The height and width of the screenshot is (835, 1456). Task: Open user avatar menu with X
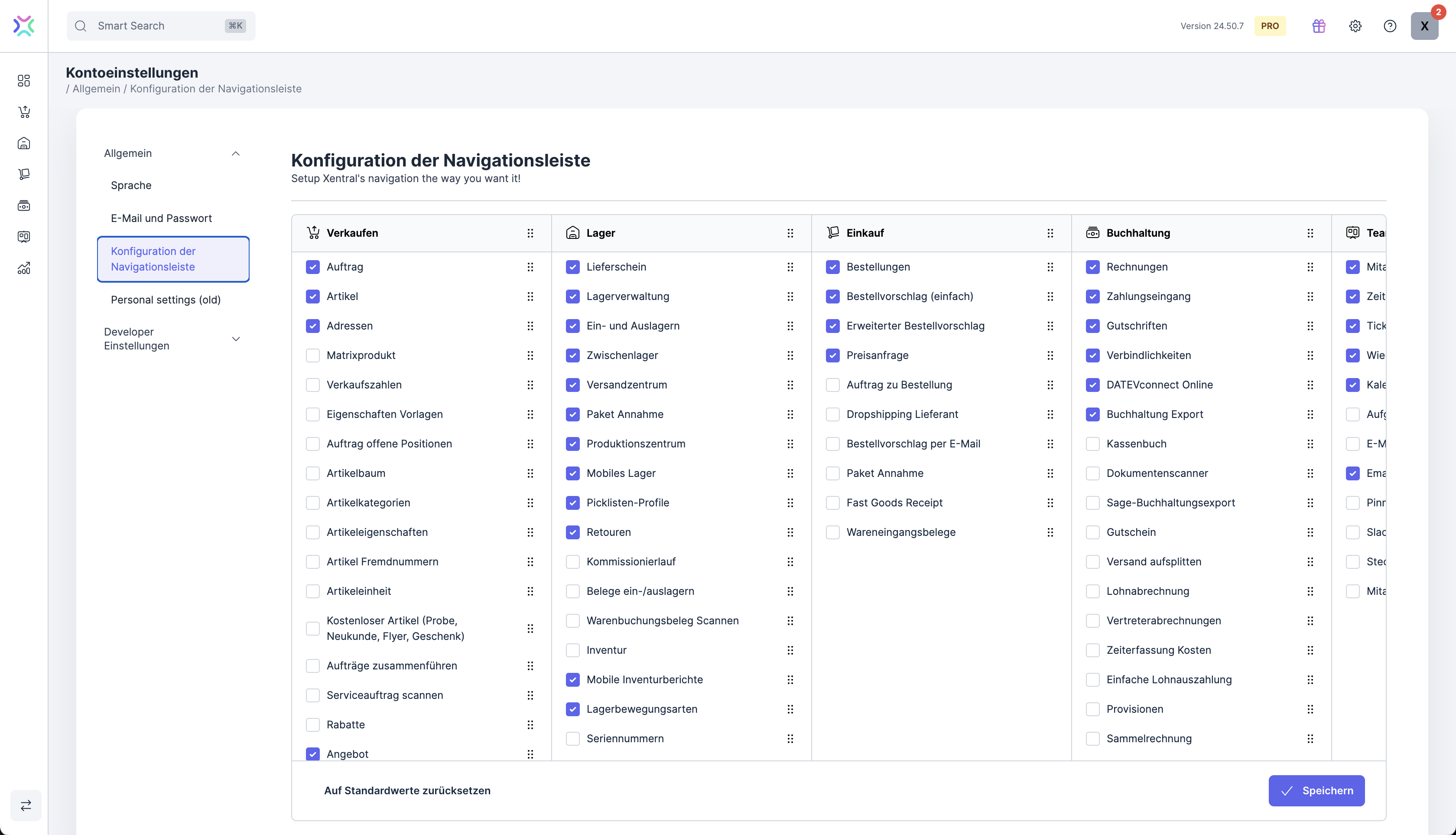click(x=1424, y=26)
